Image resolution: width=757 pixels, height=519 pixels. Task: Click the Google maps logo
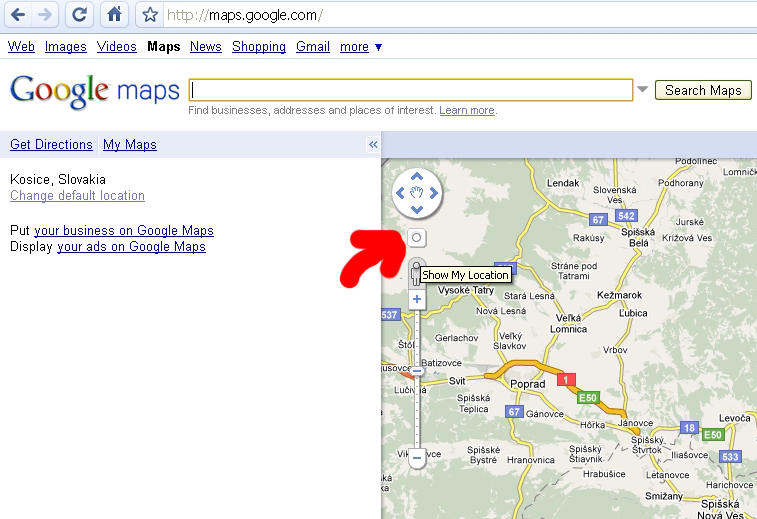95,91
